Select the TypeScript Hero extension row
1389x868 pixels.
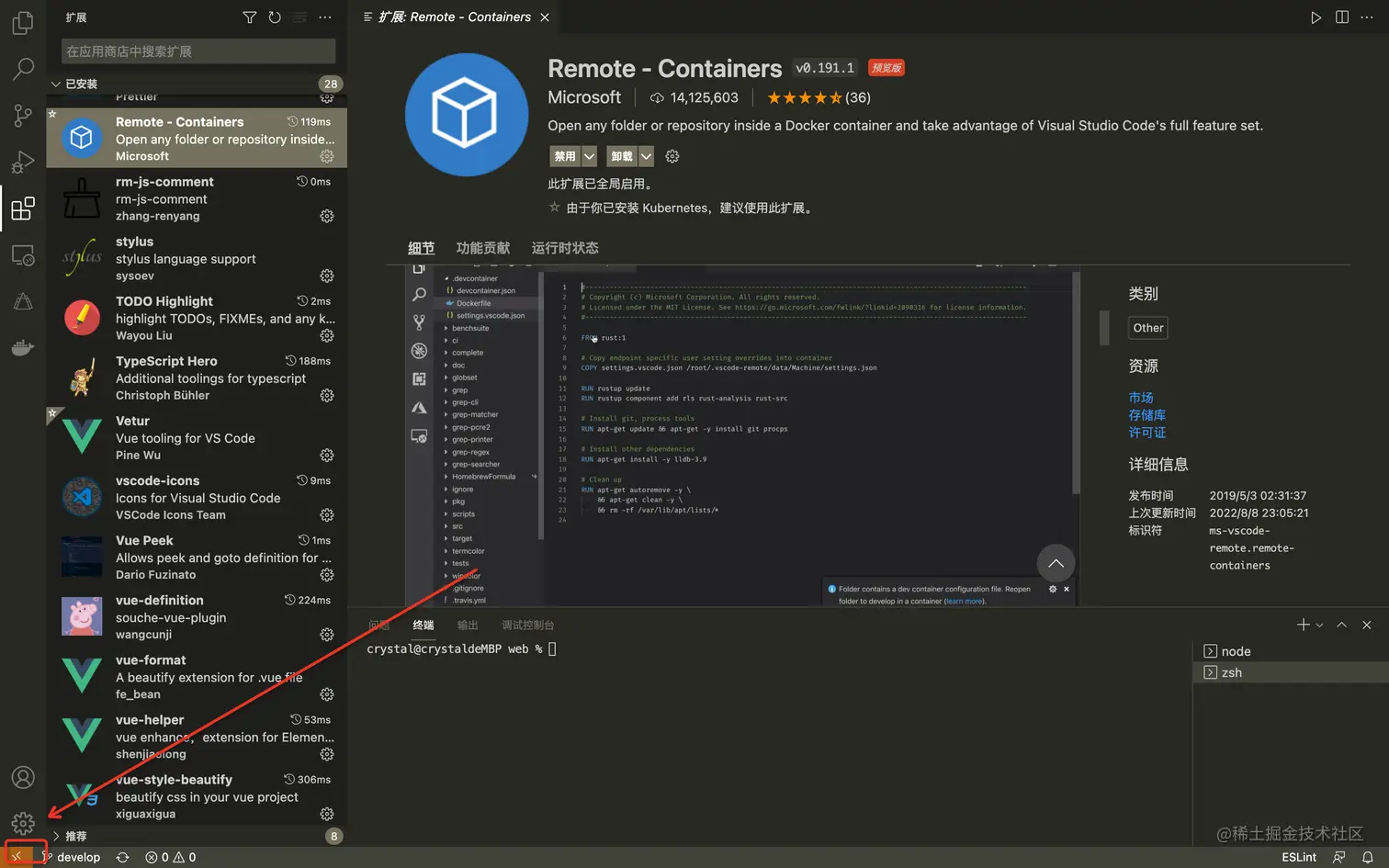point(197,378)
